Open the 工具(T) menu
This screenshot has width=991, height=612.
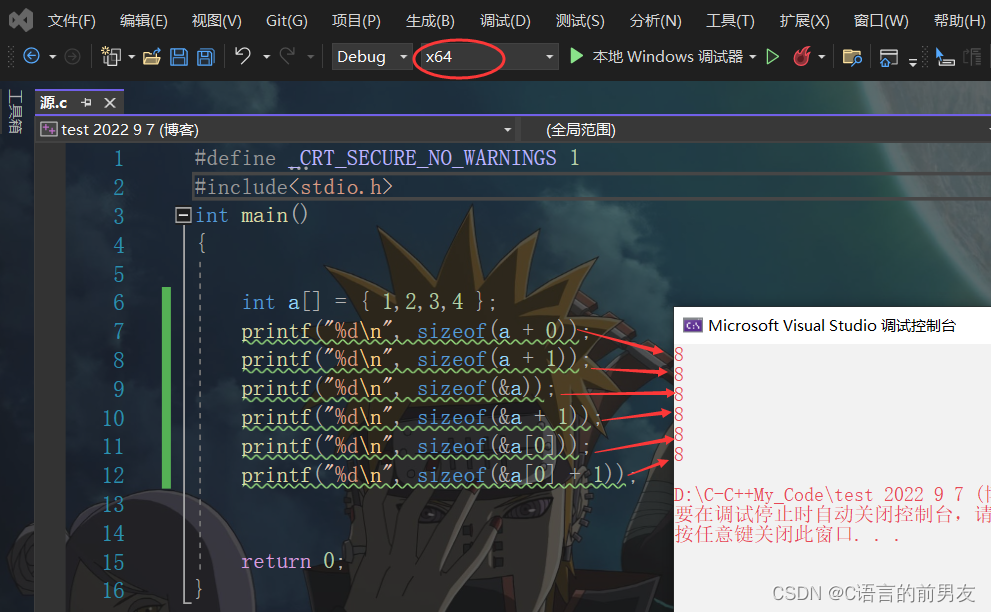point(730,21)
